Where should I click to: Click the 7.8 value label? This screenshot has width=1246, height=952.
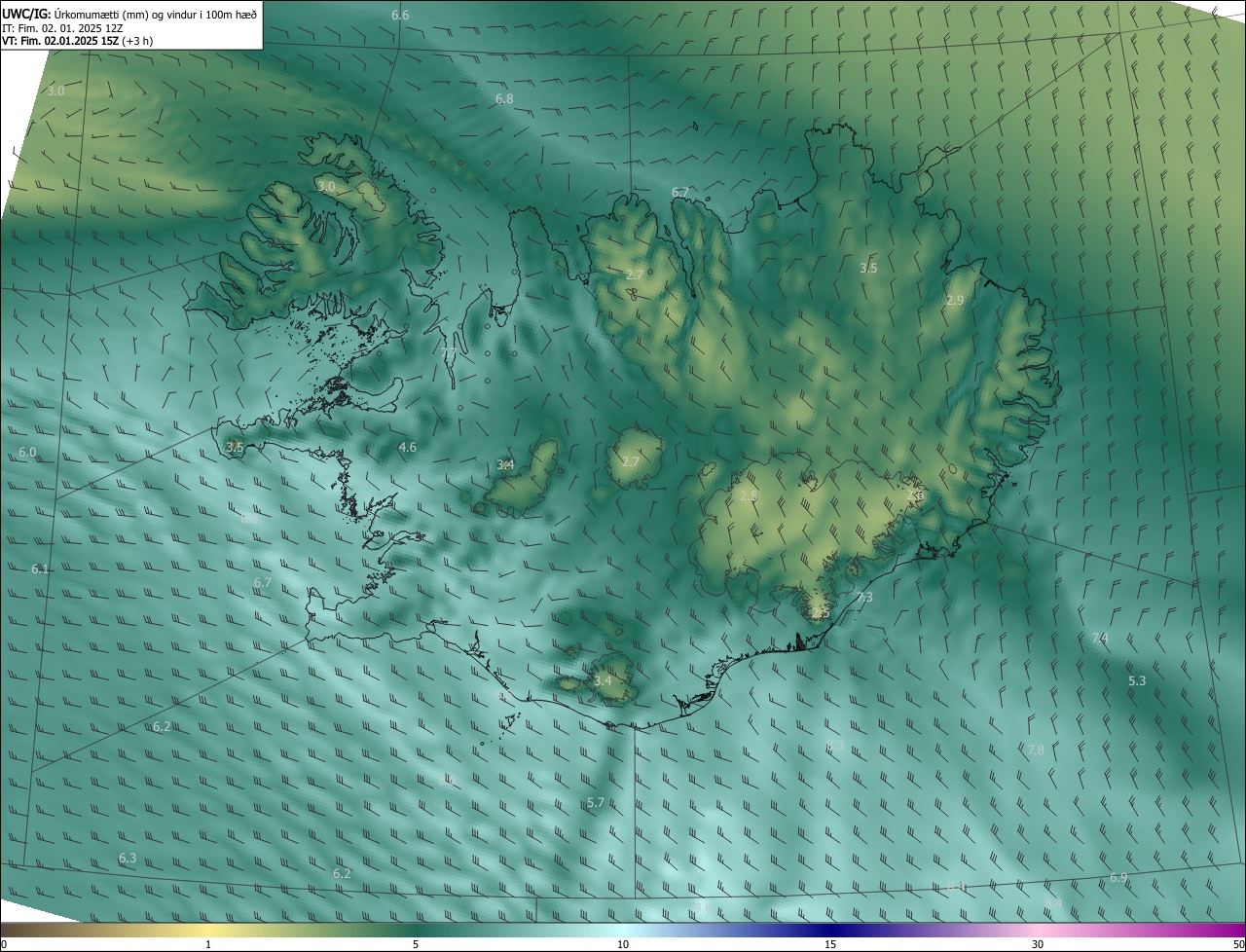1036,751
